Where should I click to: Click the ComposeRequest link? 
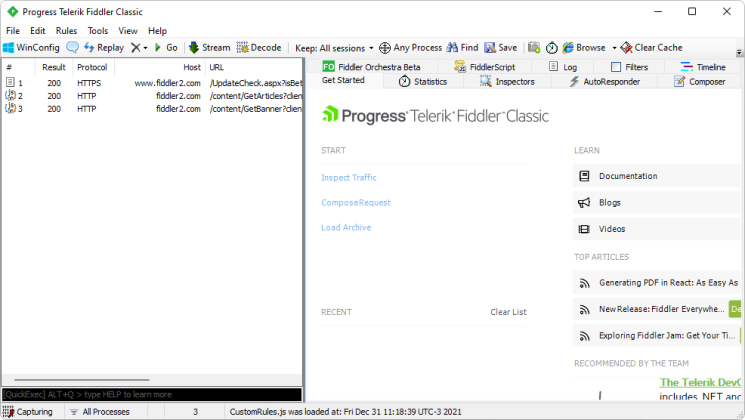pyautogui.click(x=356, y=202)
